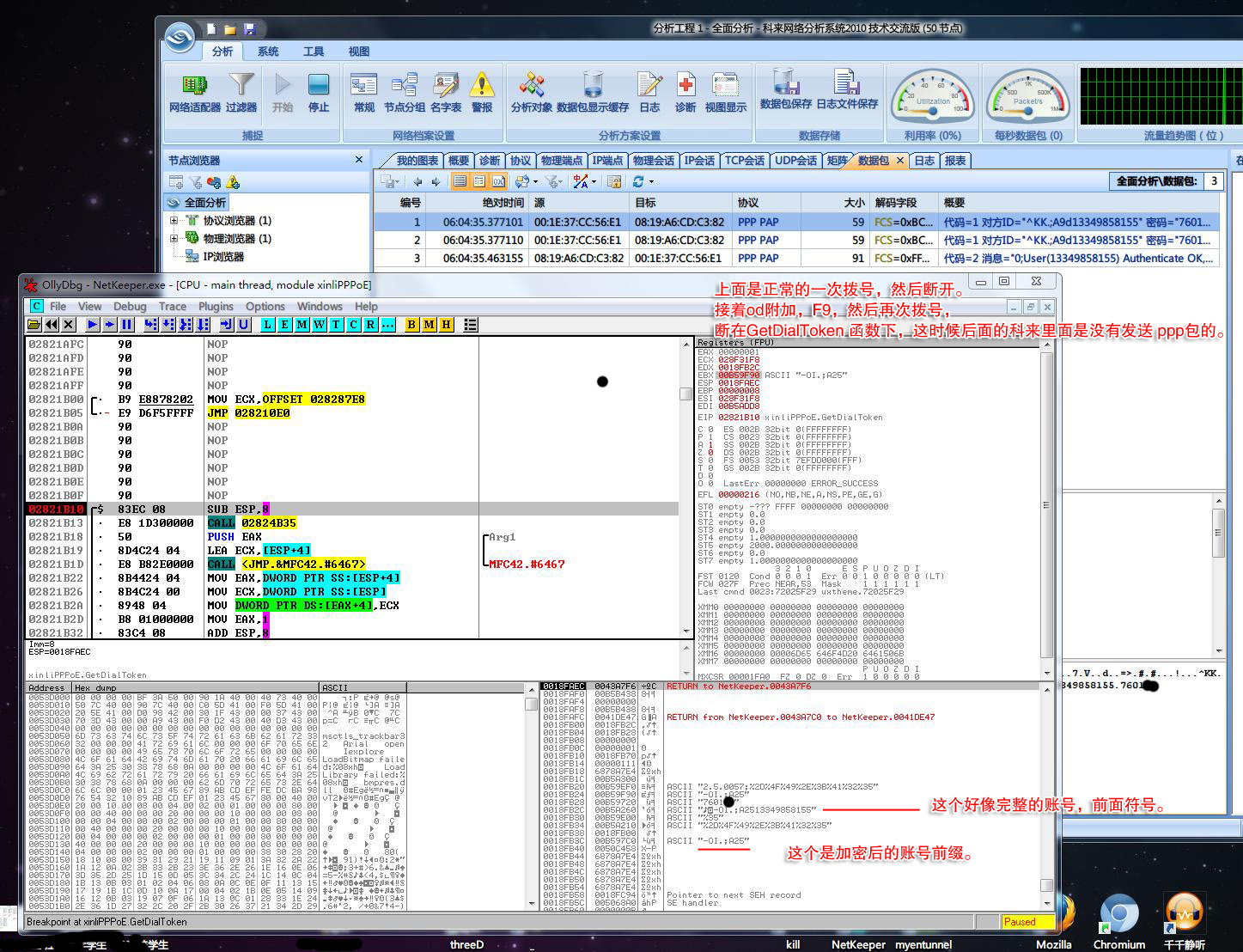The width and height of the screenshot is (1243, 952).
Task: Open the 中A encoding dropdown
Action: click(x=594, y=181)
